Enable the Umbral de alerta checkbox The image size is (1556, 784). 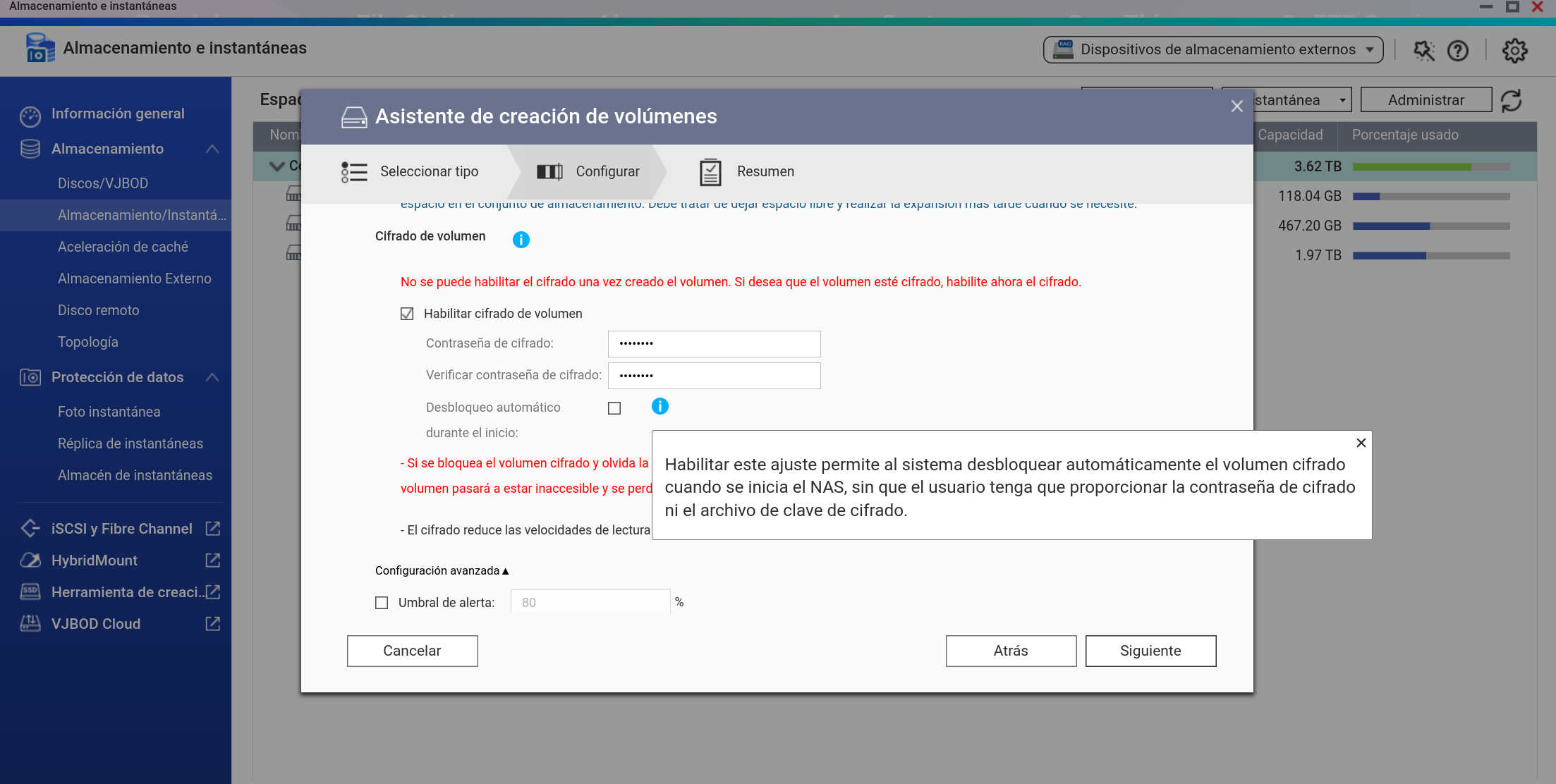point(382,603)
